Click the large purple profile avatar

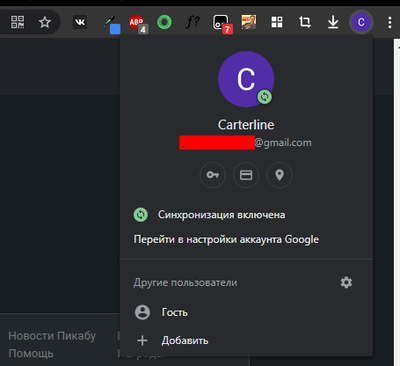(246, 79)
